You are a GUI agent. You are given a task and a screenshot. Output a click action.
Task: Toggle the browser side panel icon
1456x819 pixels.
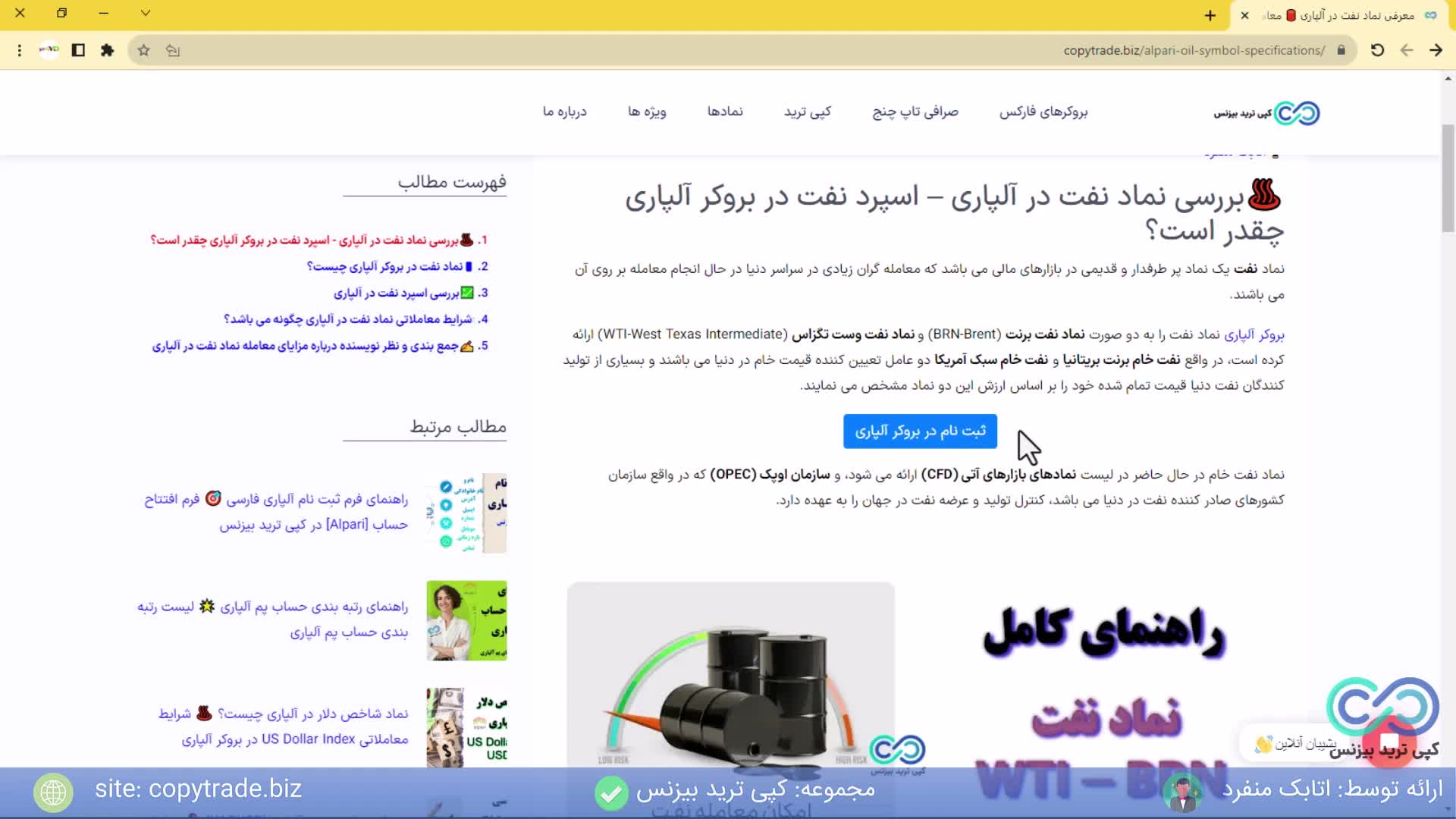coord(78,50)
